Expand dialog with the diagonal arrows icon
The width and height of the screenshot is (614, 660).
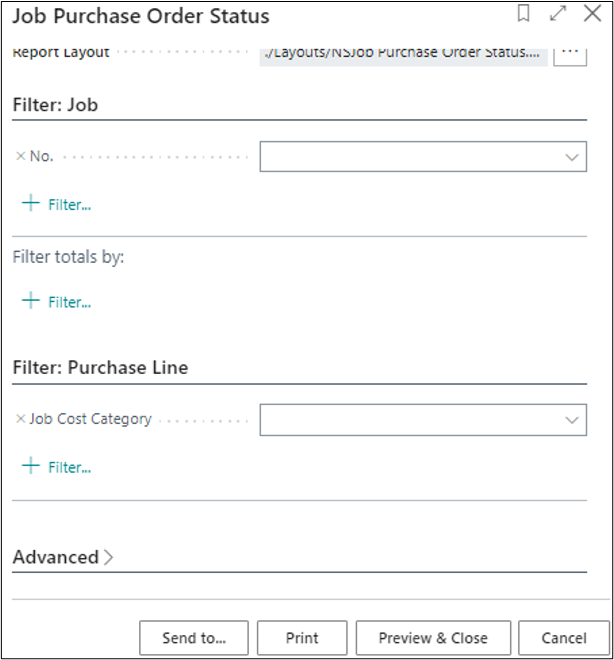coord(558,14)
